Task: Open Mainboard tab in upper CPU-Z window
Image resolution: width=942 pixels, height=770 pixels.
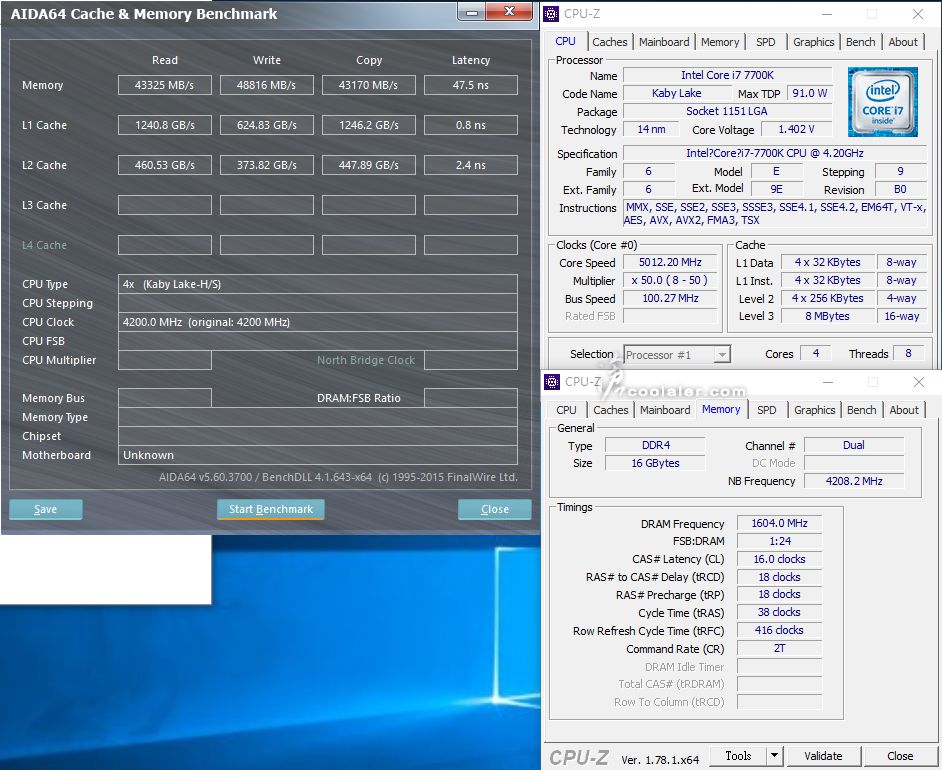Action: 664,42
